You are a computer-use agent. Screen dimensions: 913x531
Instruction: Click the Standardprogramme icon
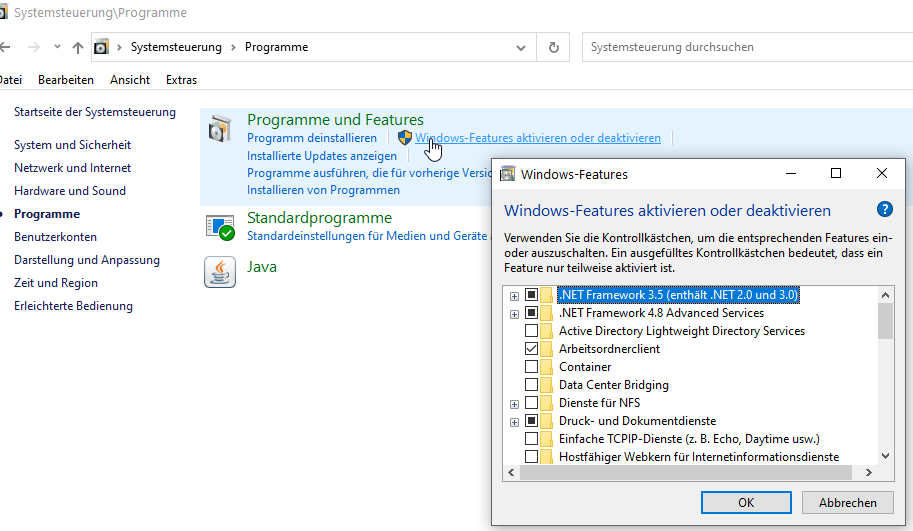pyautogui.click(x=220, y=226)
